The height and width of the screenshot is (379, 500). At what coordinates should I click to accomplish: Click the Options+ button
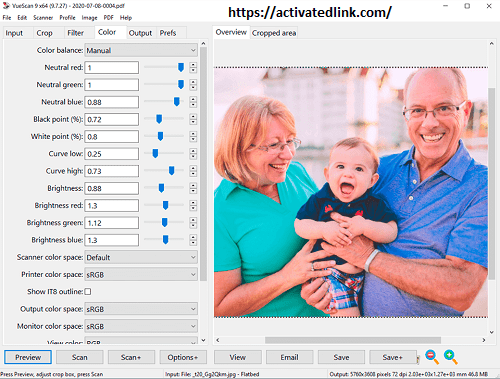pyautogui.click(x=183, y=357)
